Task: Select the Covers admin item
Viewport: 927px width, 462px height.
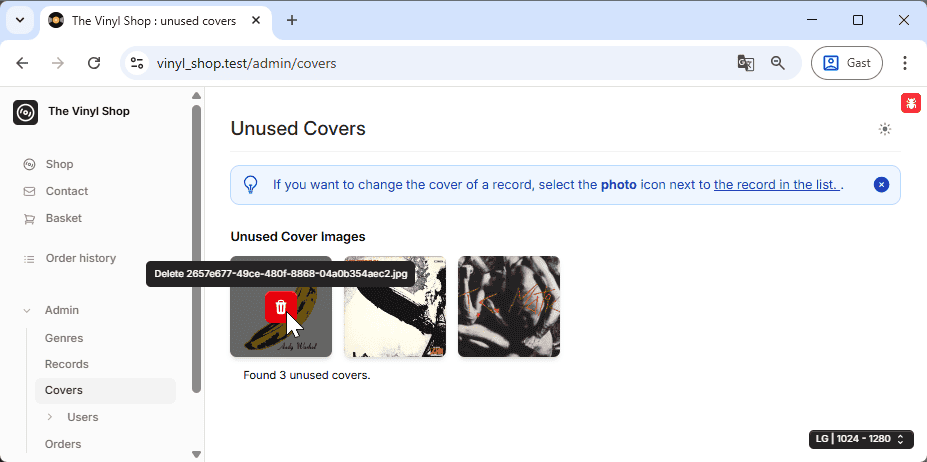Action: 105,390
